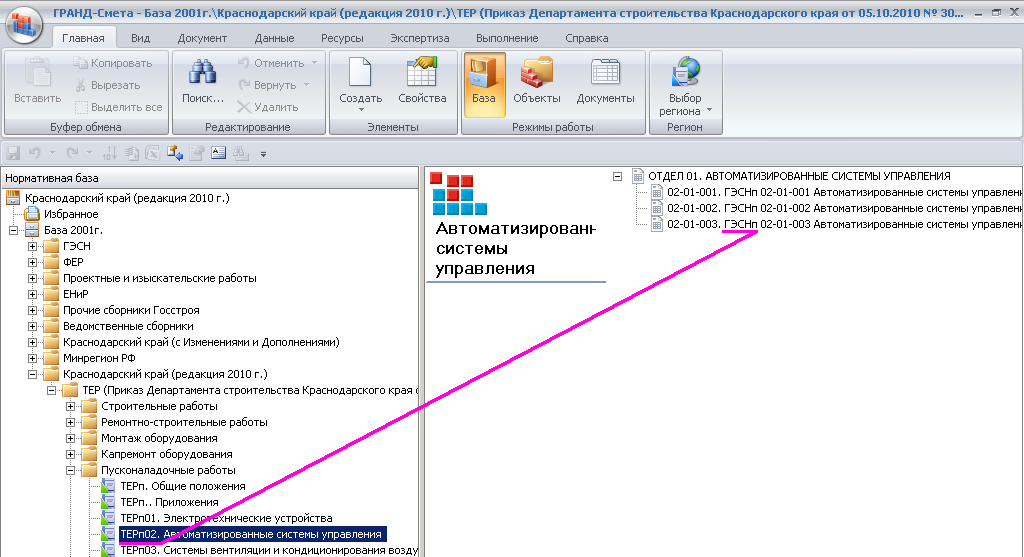
Task: Select ТЕРп. Общие положения item
Action: (x=183, y=486)
